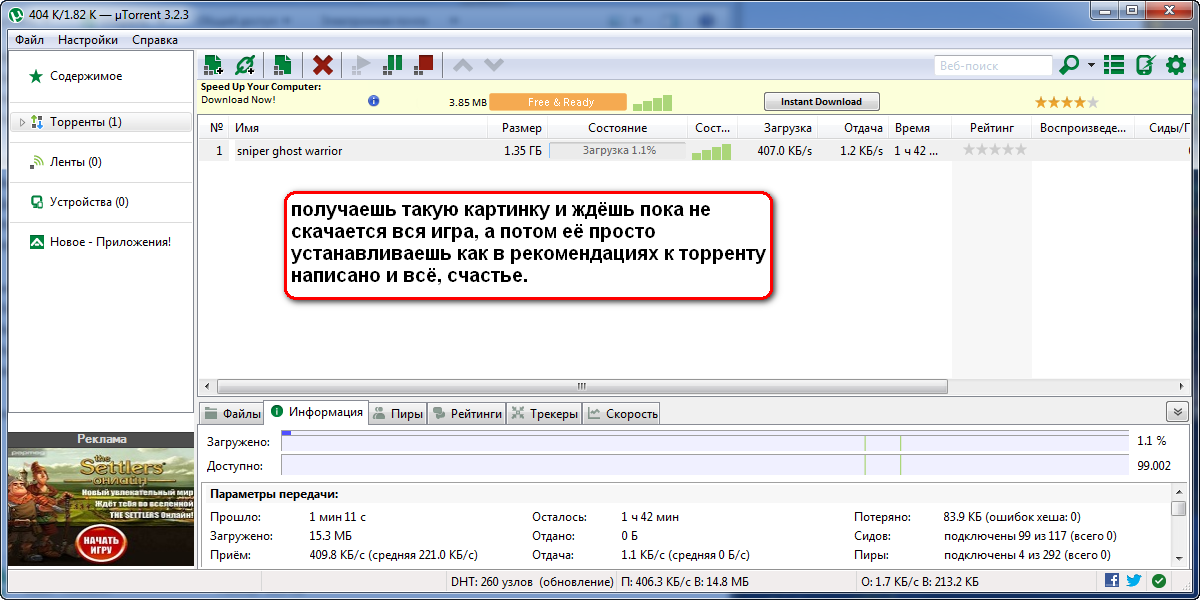The width and height of the screenshot is (1200, 600).
Task: Pause the torrent using toolbar icon
Action: pyautogui.click(x=393, y=65)
